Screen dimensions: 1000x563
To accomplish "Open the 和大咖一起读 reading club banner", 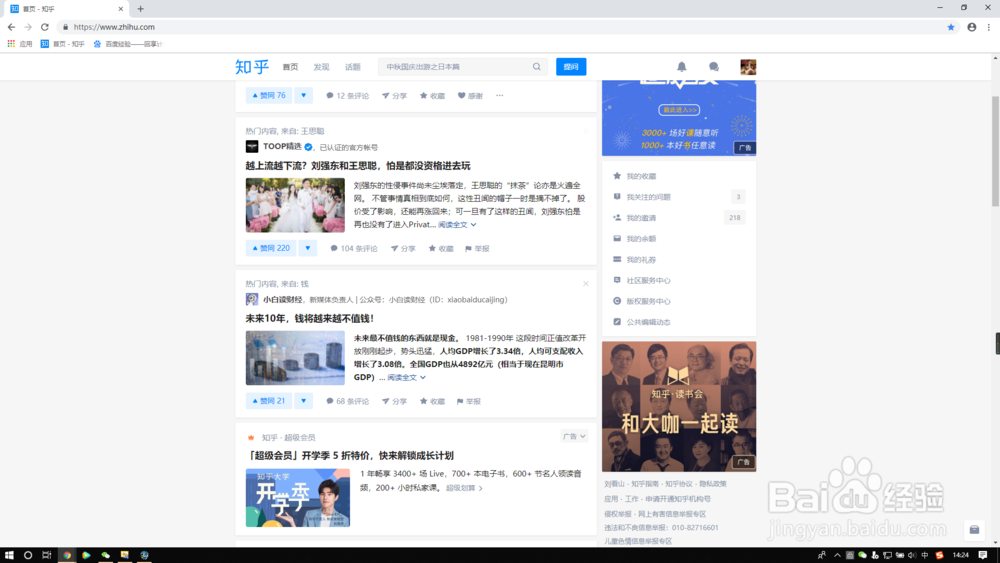I will [x=679, y=406].
